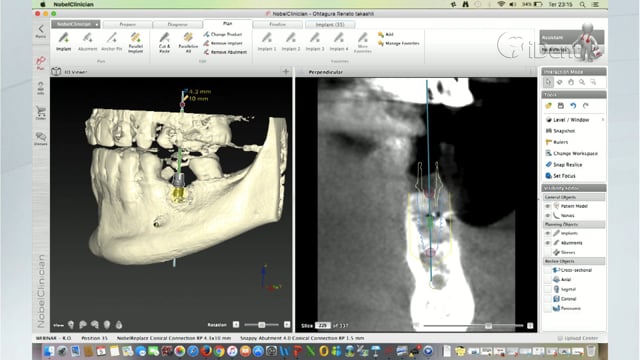Expand 3D viewer with the plus button
This screenshot has height=360, width=640.
tap(286, 72)
